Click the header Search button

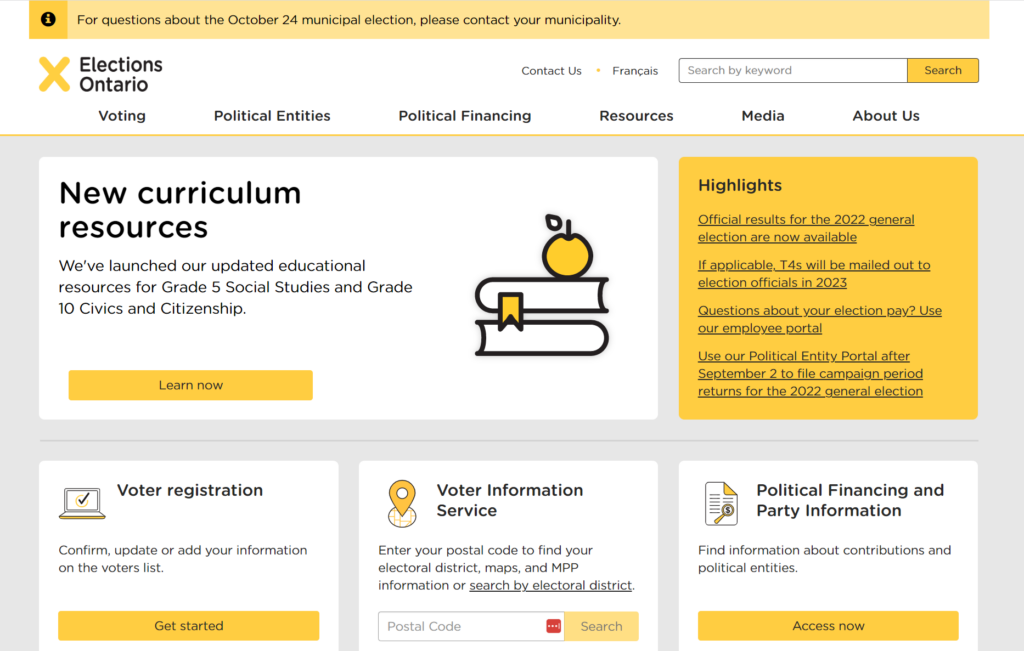[942, 71]
